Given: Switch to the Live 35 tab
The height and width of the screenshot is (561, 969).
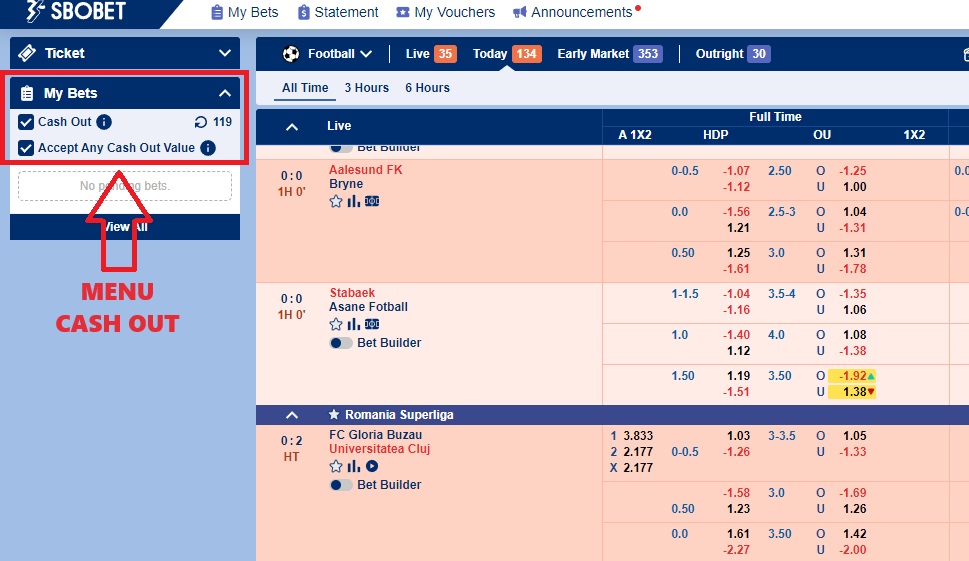Looking at the screenshot, I should point(431,54).
